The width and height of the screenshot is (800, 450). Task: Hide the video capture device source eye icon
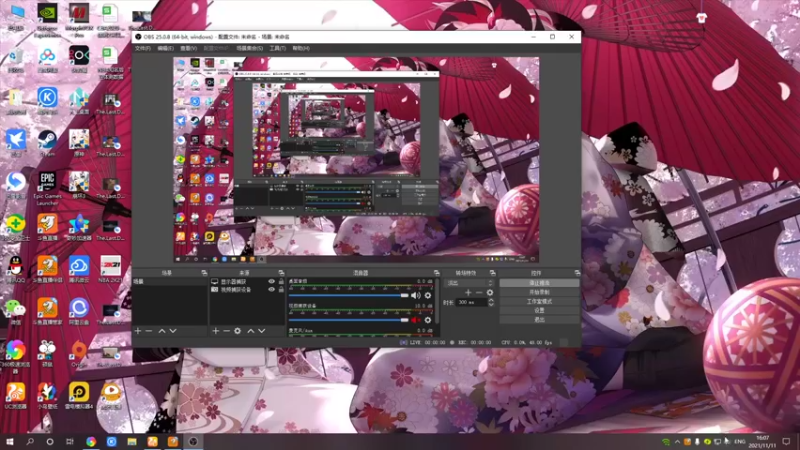tap(271, 289)
